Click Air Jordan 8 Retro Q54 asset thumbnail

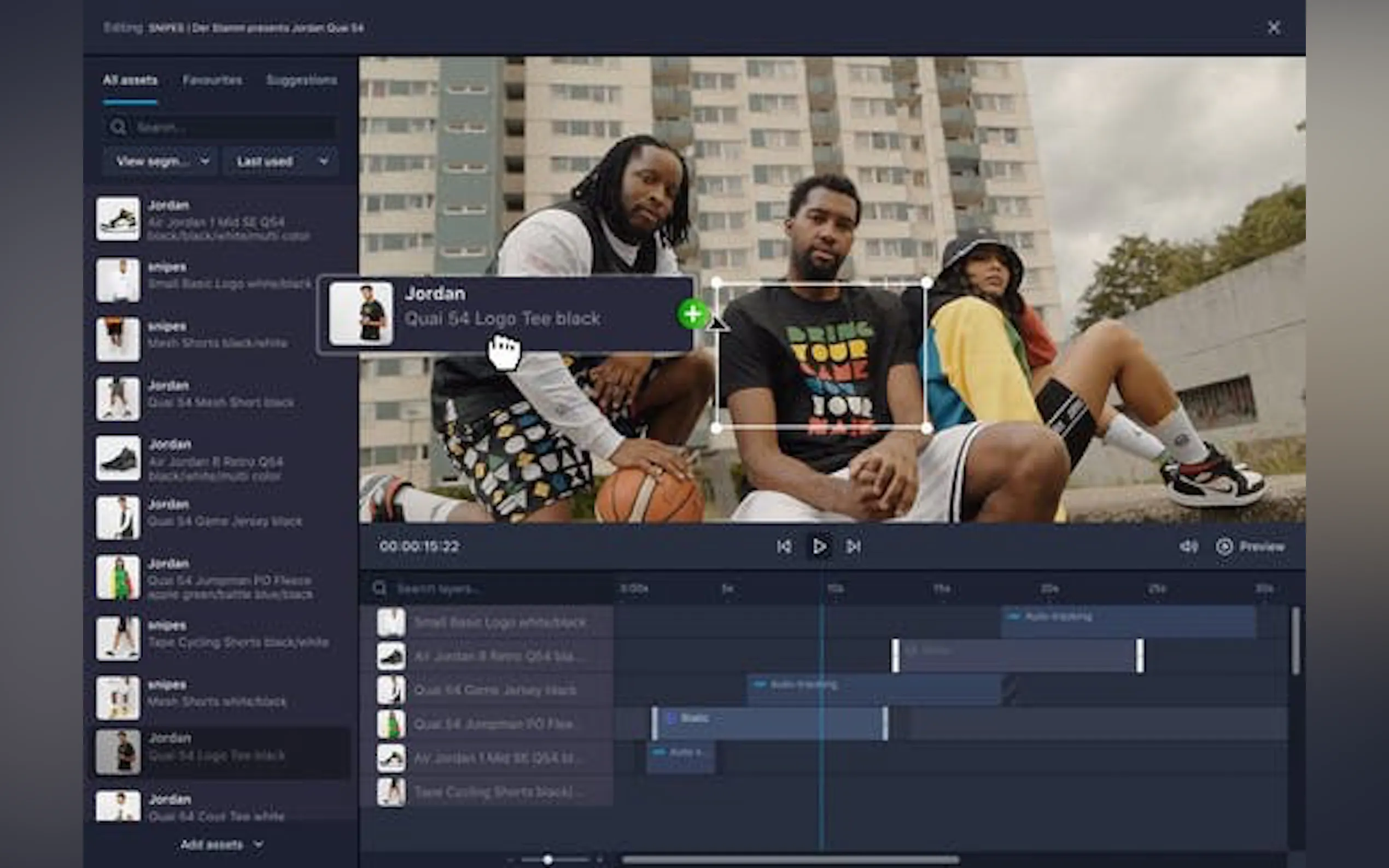118,459
